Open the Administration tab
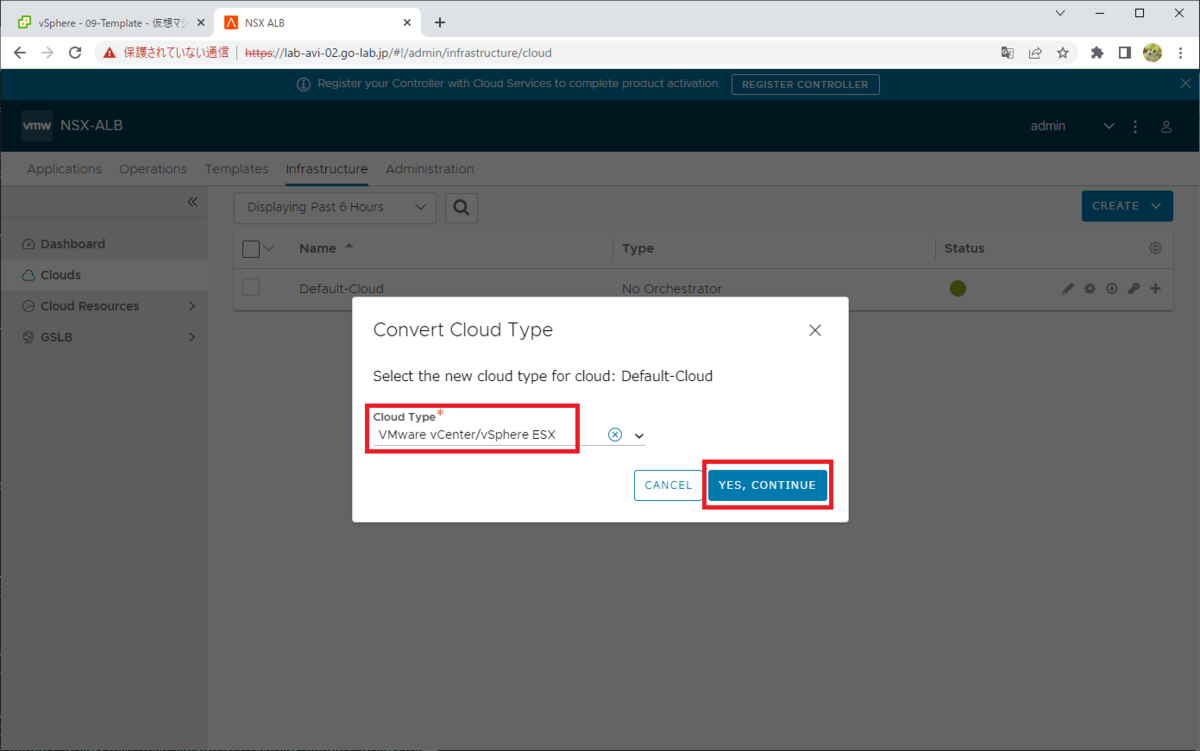The image size is (1200, 751). click(x=430, y=169)
